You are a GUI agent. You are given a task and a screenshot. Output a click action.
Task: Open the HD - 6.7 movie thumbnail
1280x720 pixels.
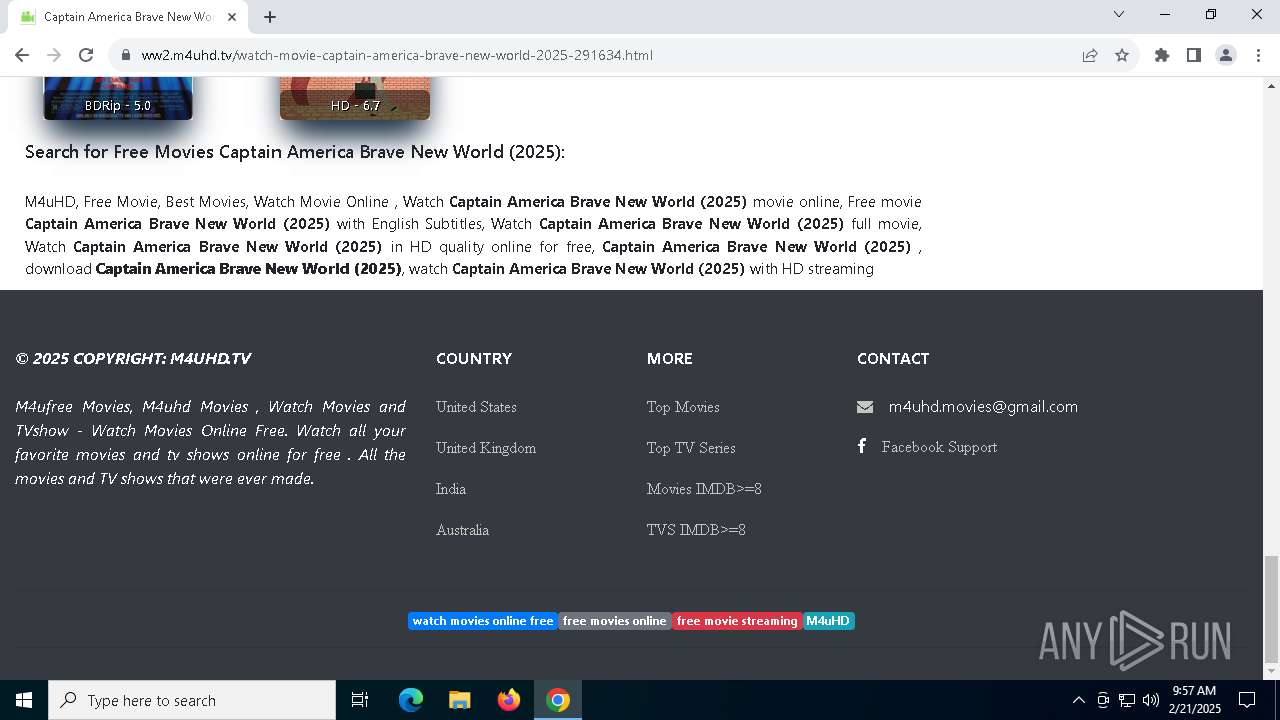point(355,98)
